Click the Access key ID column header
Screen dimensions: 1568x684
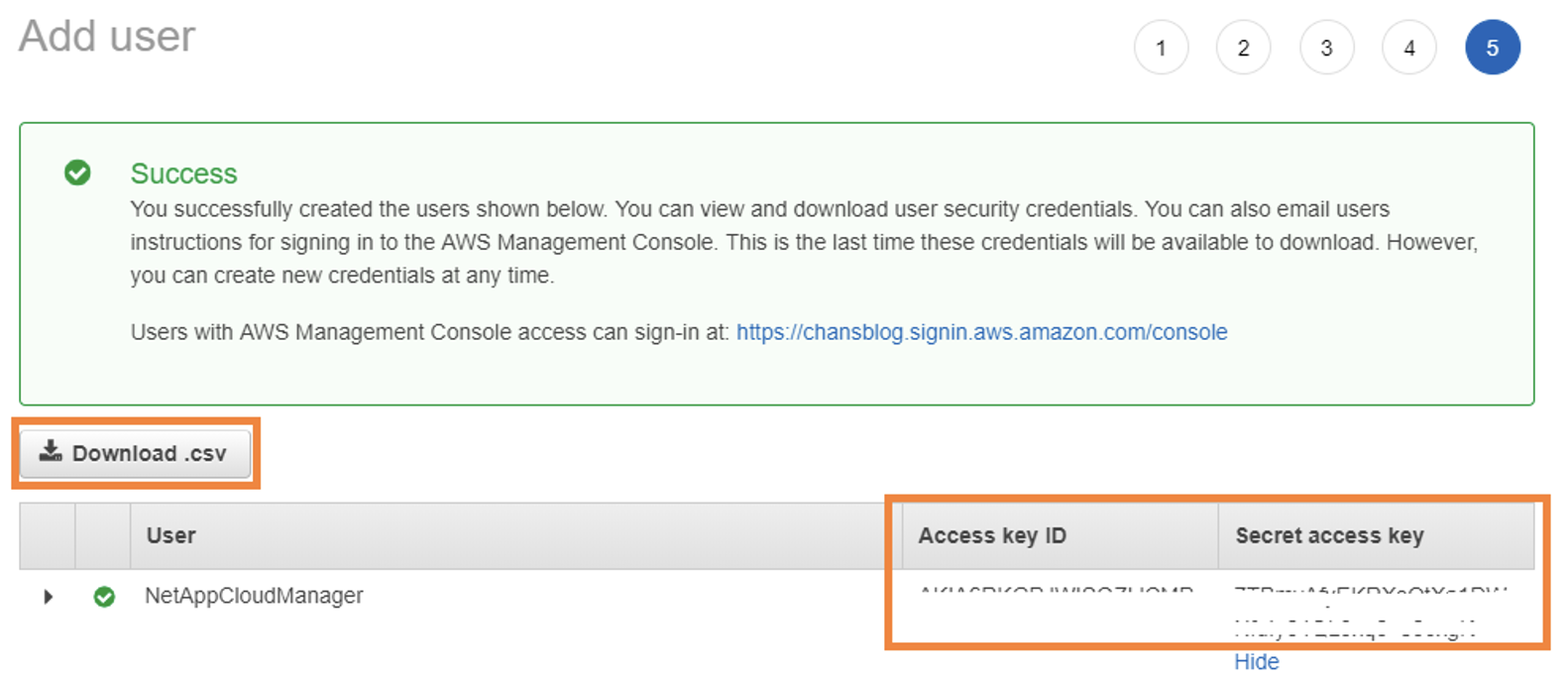[992, 535]
